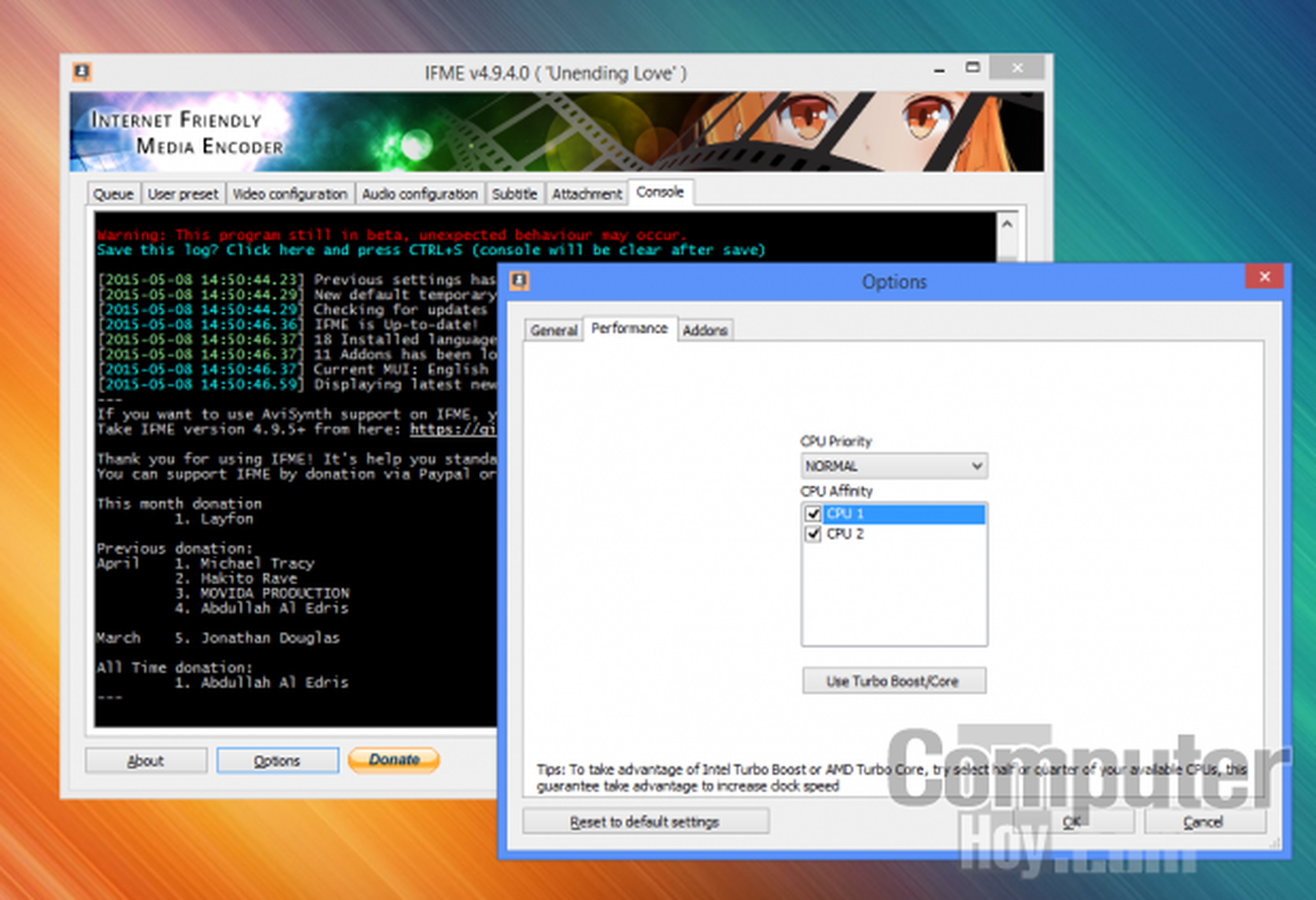
Task: Minimize the IFME main window
Action: point(939,70)
